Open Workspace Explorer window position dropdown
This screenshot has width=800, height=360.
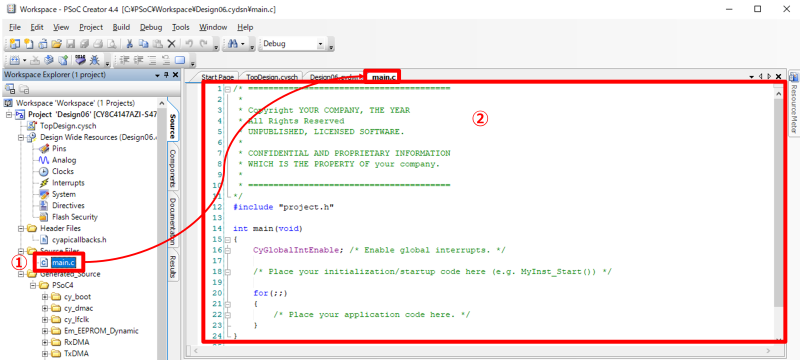[158, 75]
